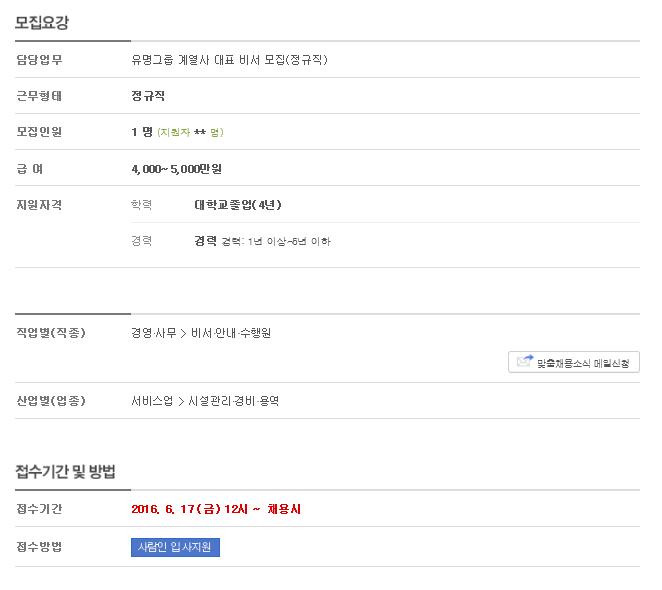Click the red application period date text
This screenshot has width=662, height=590.
pyautogui.click(x=216, y=509)
